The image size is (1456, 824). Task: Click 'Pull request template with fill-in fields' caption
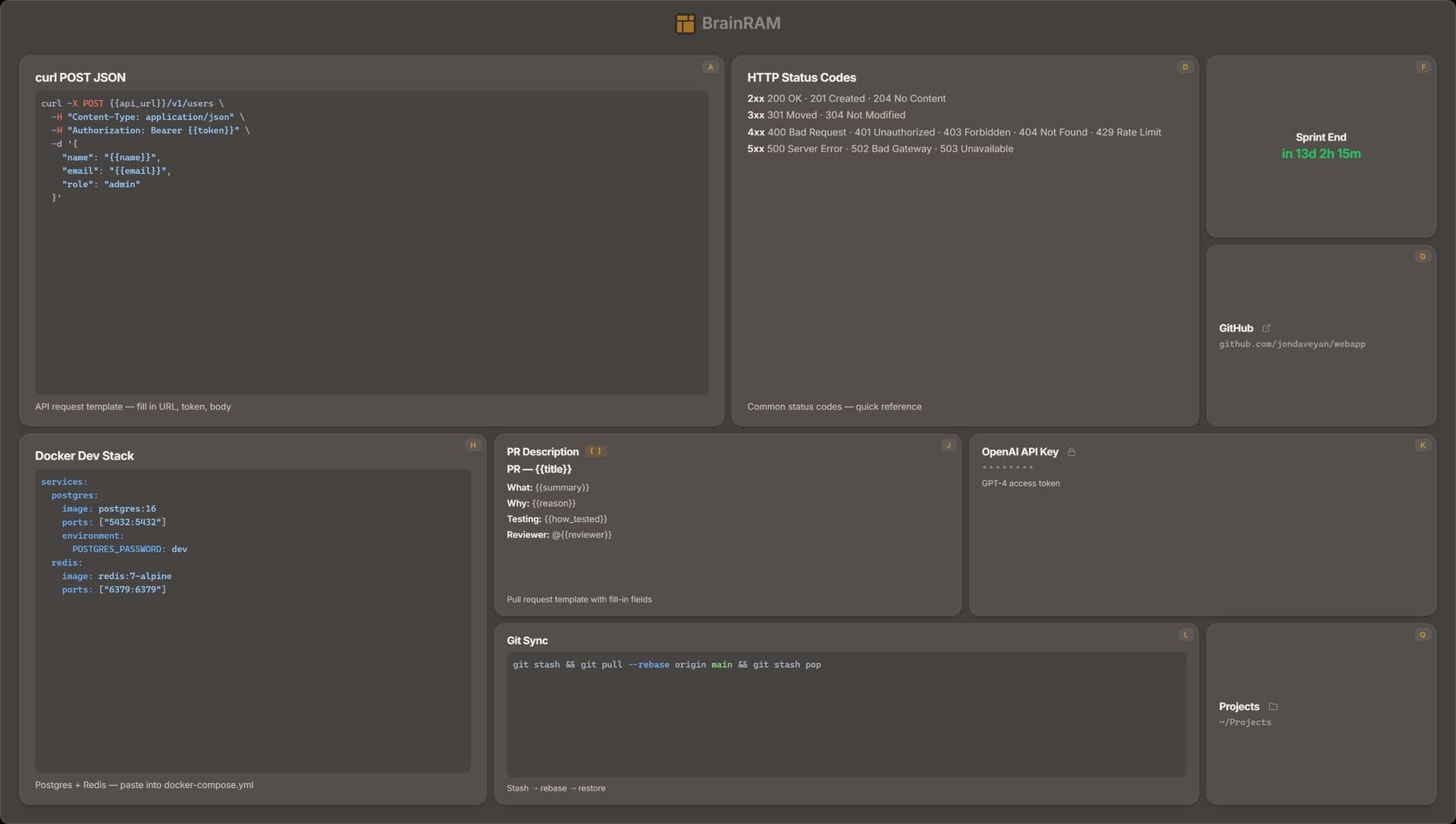[x=579, y=599]
